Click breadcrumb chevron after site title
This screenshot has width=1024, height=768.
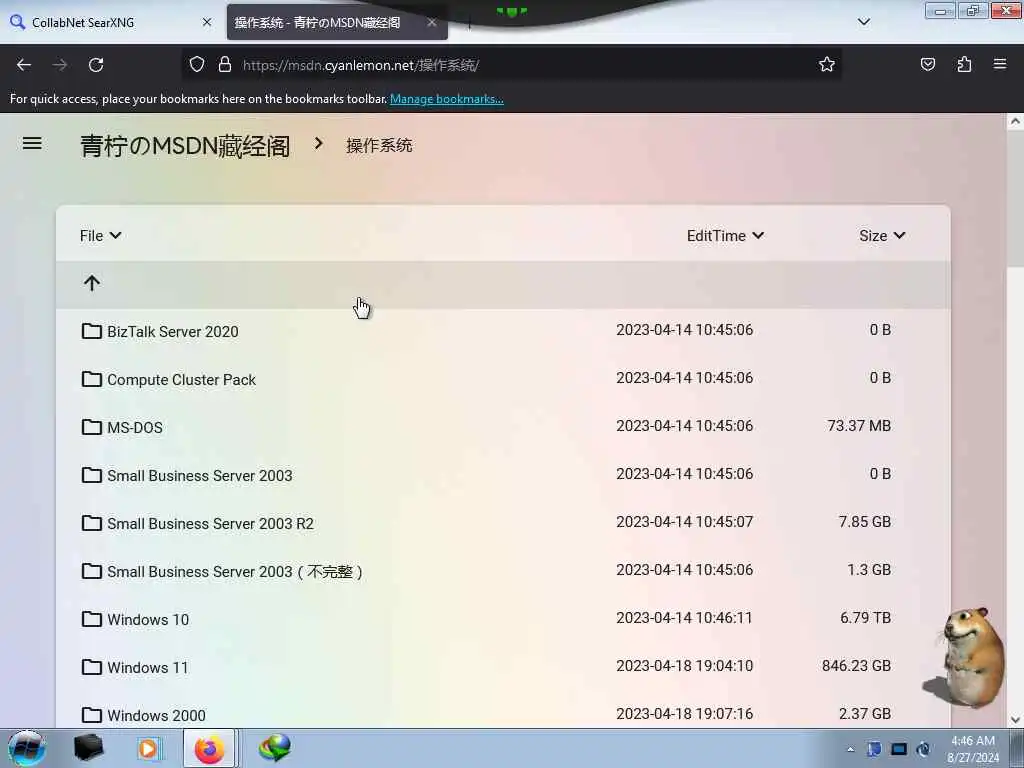click(x=318, y=143)
